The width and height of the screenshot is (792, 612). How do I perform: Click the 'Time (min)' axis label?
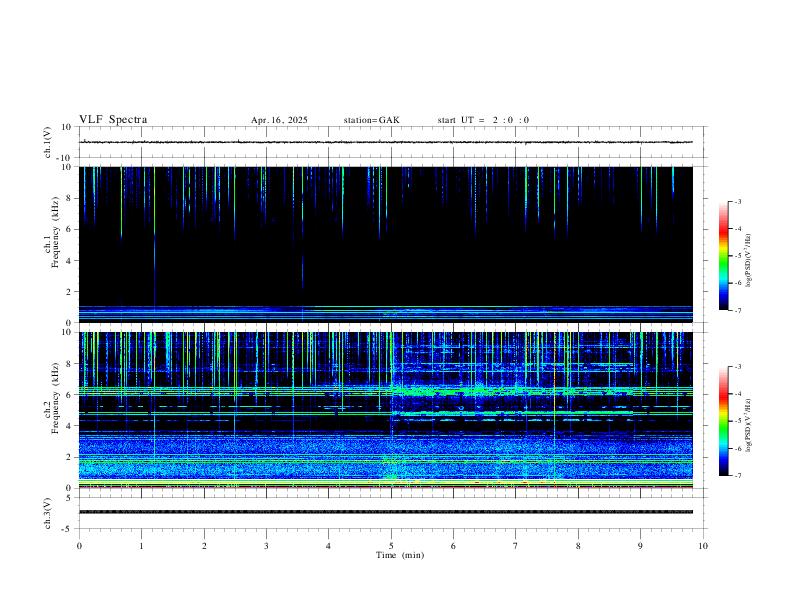tap(400, 555)
